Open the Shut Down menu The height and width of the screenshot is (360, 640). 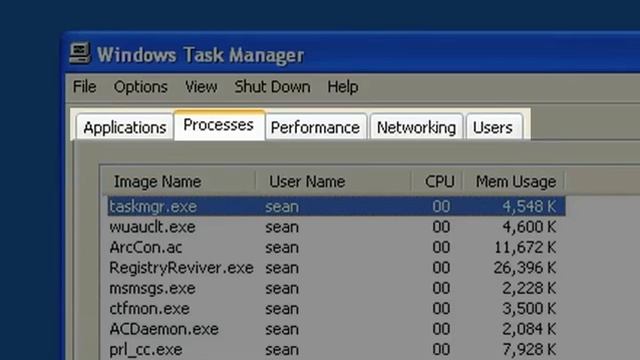pyautogui.click(x=272, y=87)
